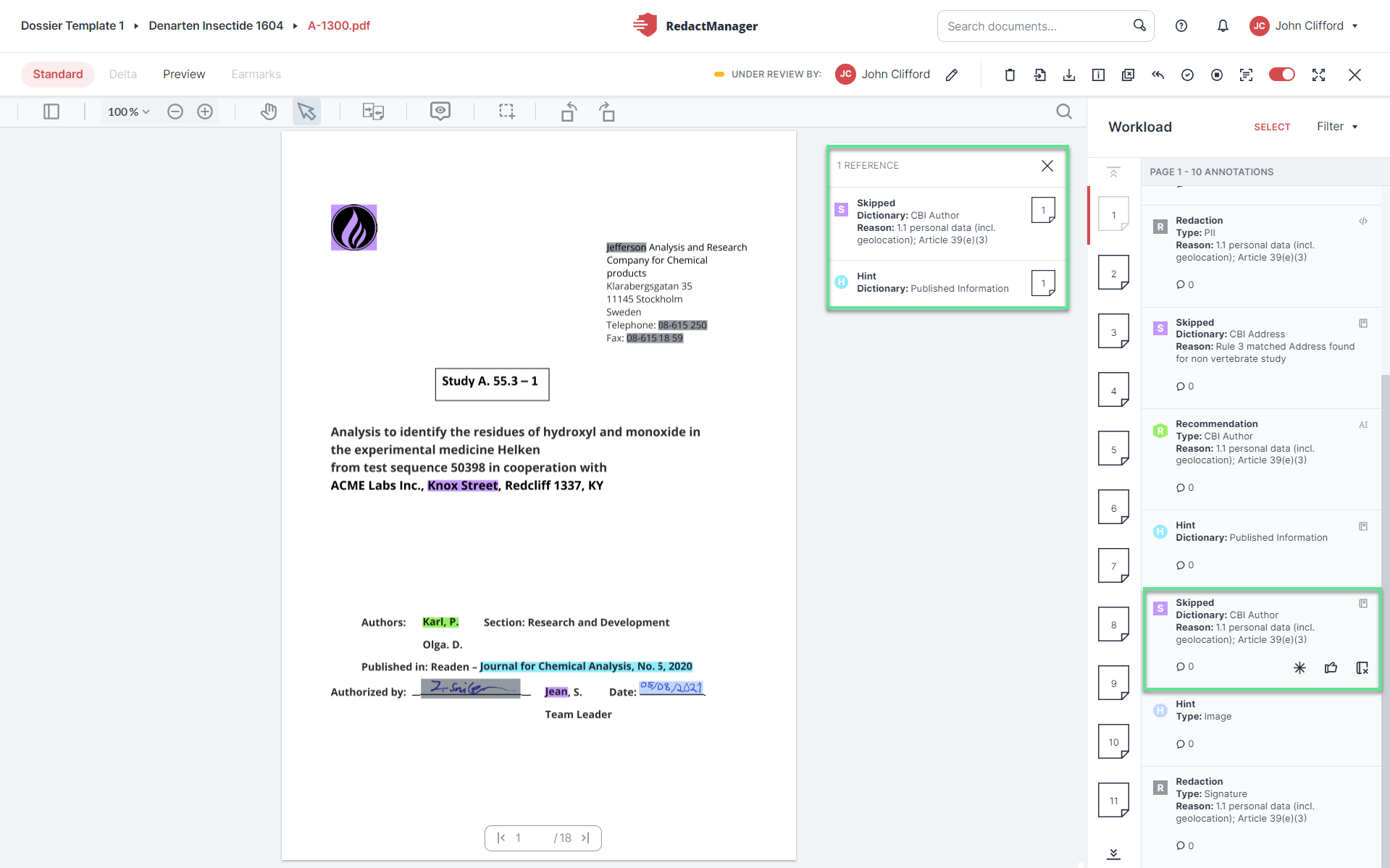Select the arrow selection tool

click(x=307, y=111)
